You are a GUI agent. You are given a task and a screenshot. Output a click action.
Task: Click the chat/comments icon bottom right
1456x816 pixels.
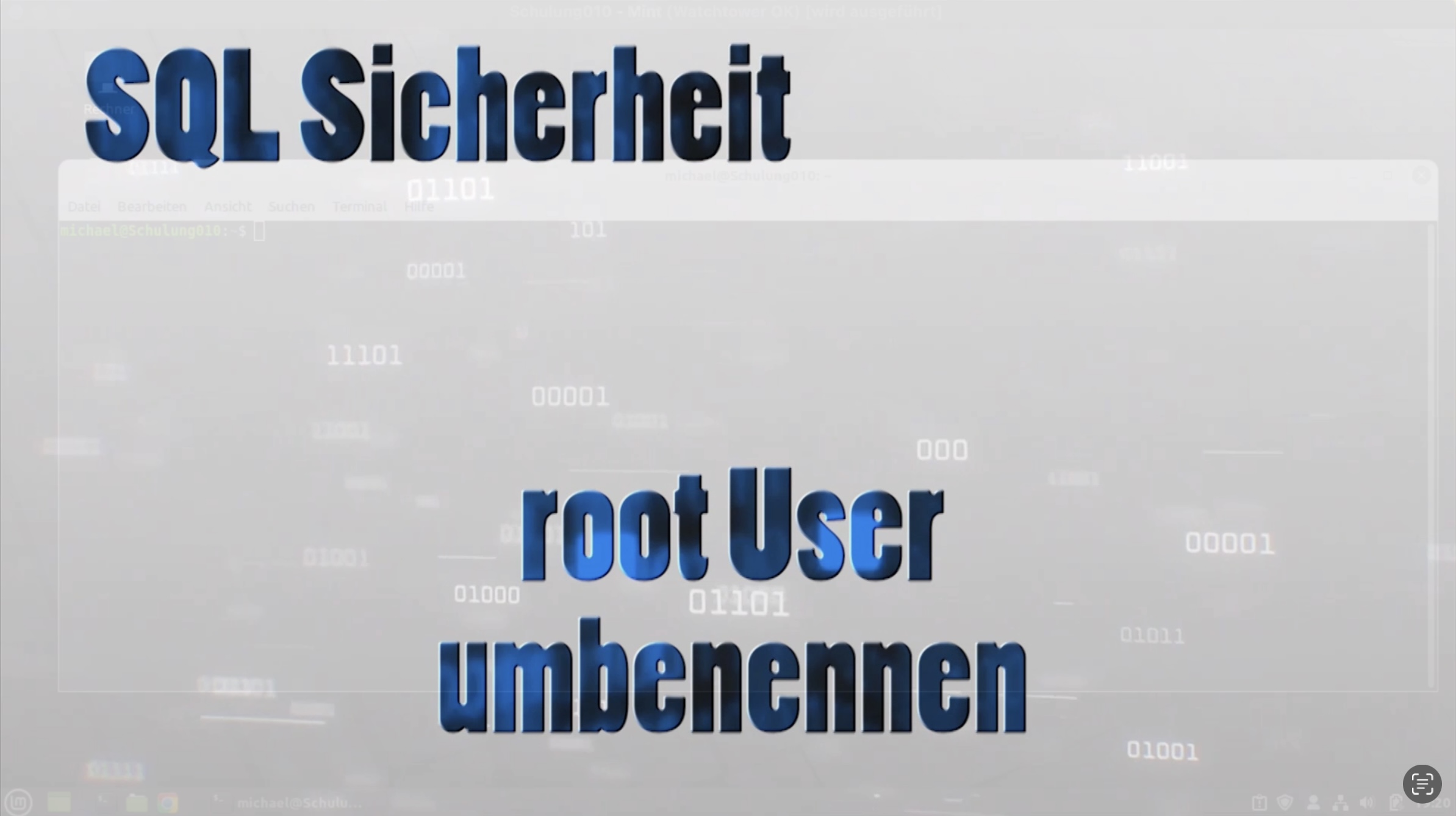pyautogui.click(x=1422, y=785)
